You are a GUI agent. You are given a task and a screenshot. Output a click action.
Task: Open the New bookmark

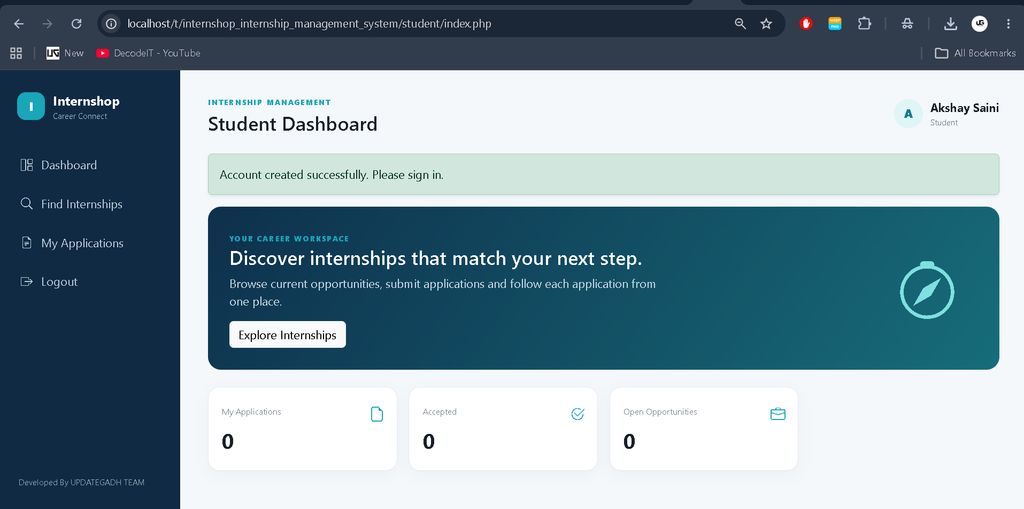65,53
